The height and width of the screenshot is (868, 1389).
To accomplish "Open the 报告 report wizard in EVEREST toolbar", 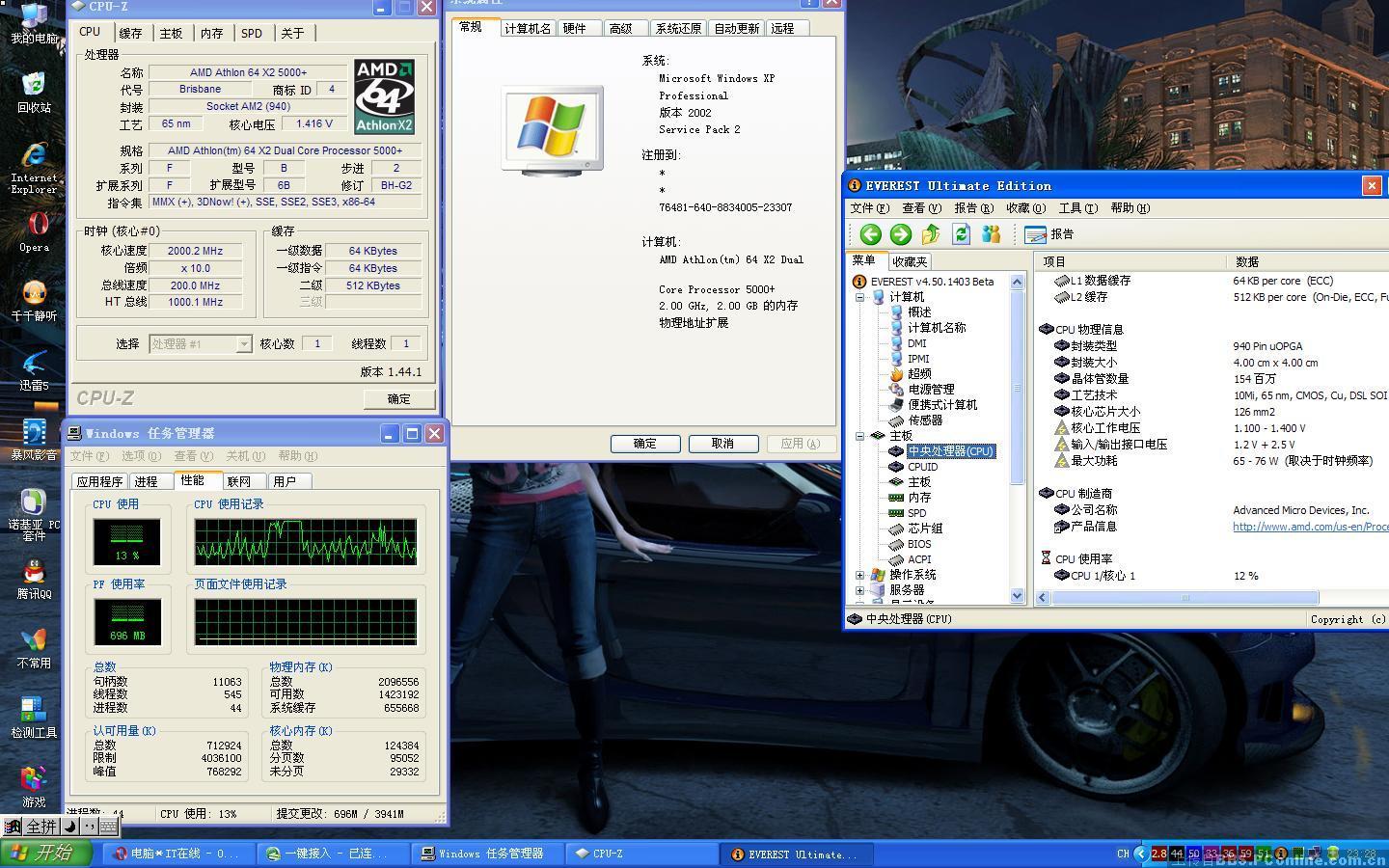I will tap(1049, 234).
